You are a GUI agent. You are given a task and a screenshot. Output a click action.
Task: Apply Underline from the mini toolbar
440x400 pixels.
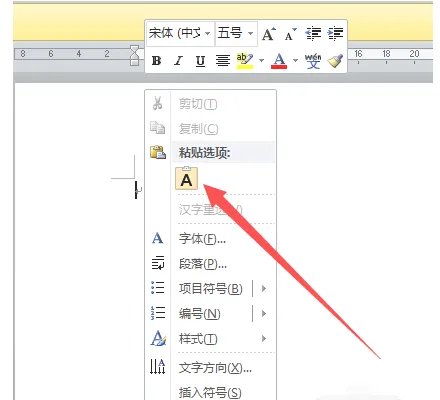coord(200,61)
